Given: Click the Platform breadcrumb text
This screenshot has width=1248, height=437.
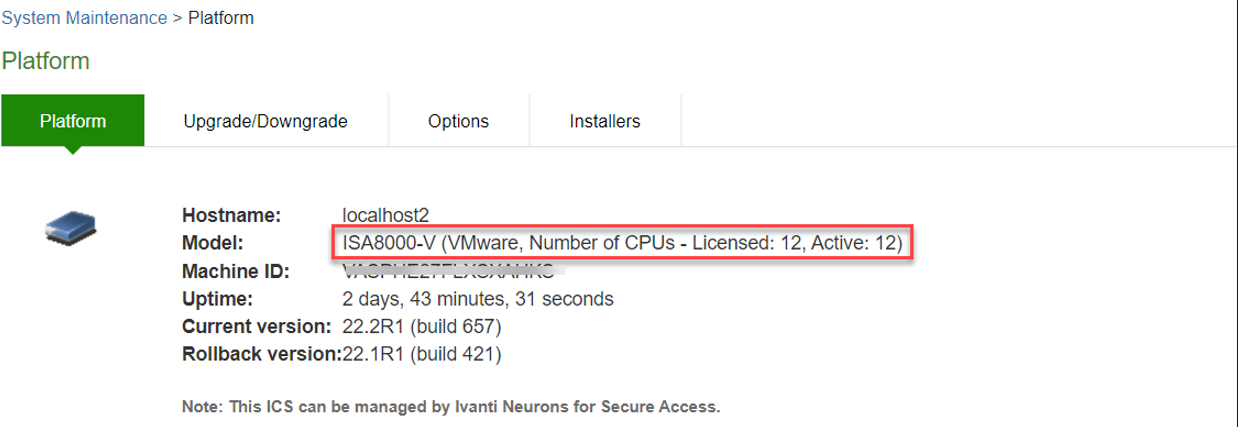Looking at the screenshot, I should (x=221, y=18).
